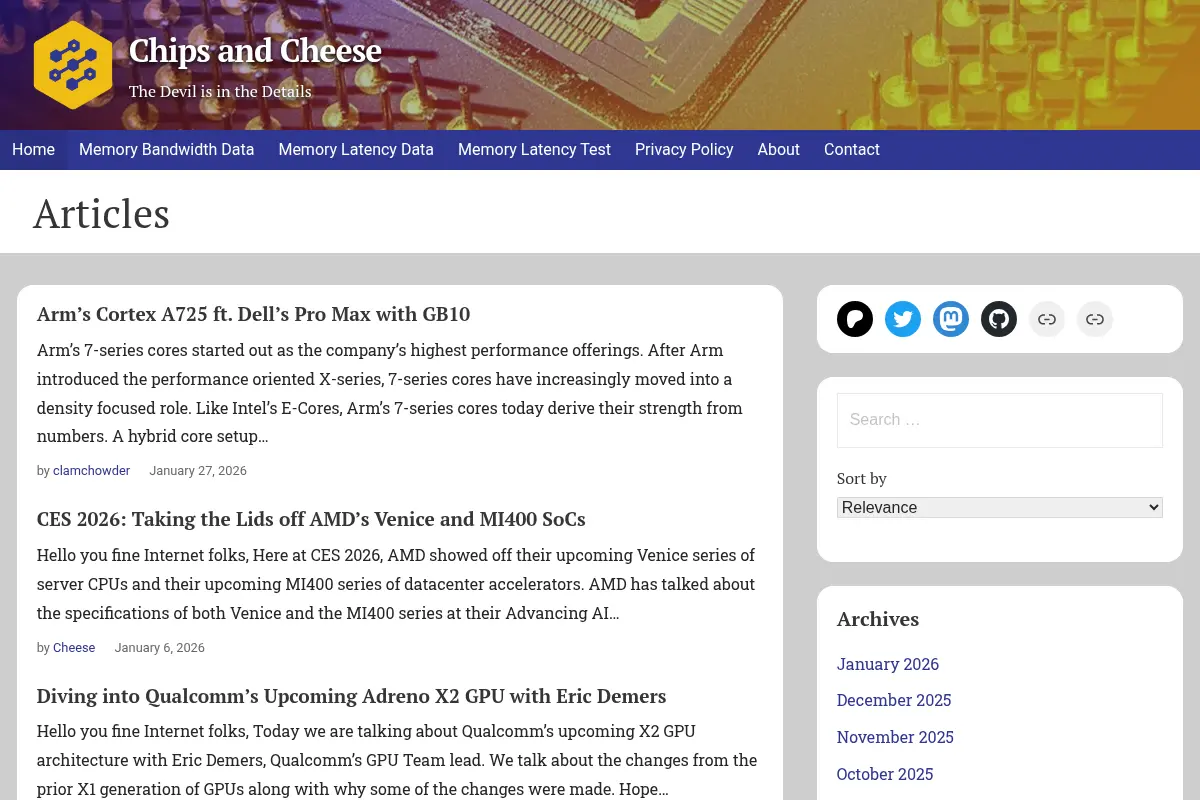The height and width of the screenshot is (800, 1200).
Task: Click the first generic link icon
Action: 1047,319
